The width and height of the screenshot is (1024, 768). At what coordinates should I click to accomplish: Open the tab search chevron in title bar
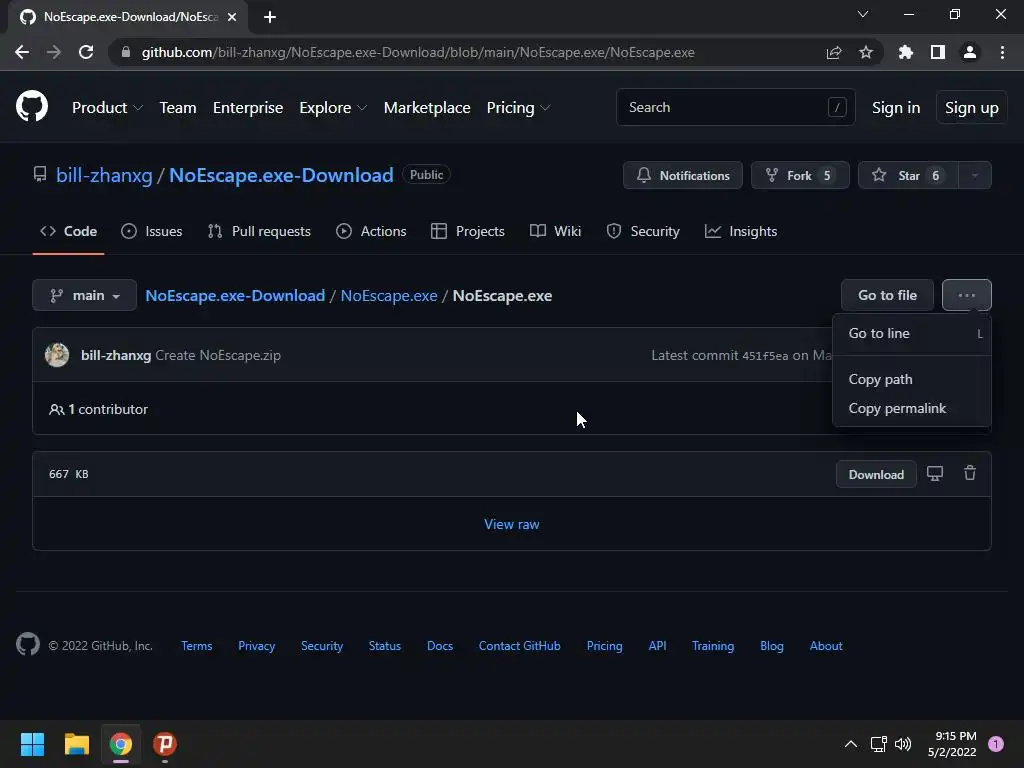pyautogui.click(x=863, y=14)
